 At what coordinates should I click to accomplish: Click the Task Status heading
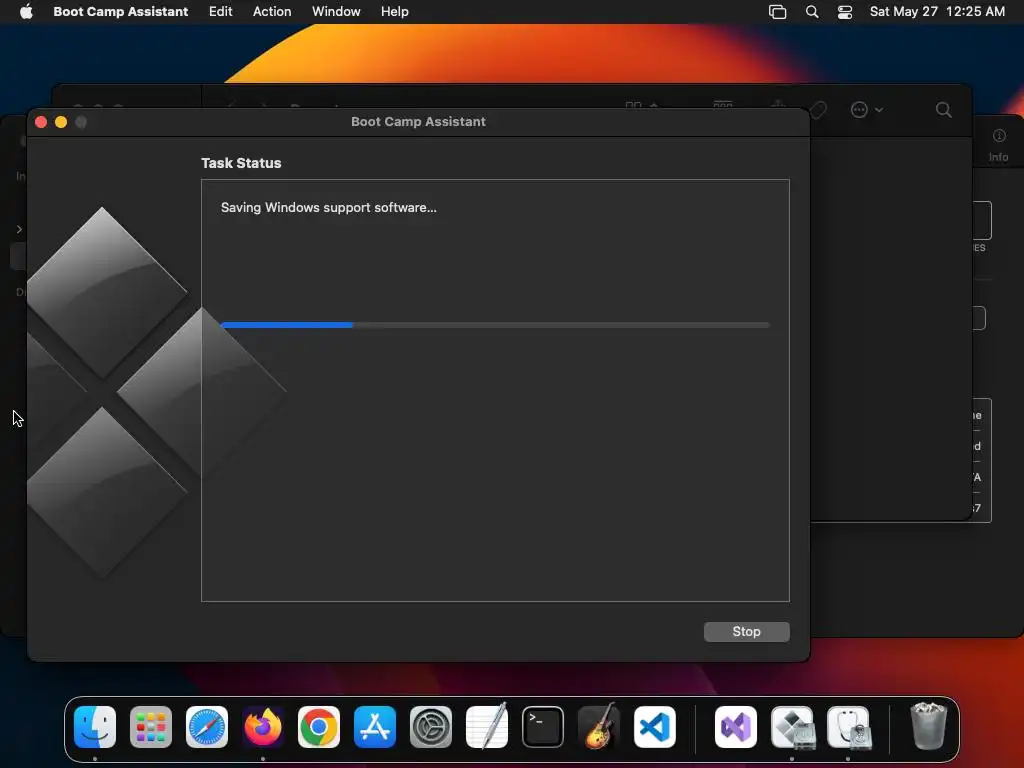[241, 163]
